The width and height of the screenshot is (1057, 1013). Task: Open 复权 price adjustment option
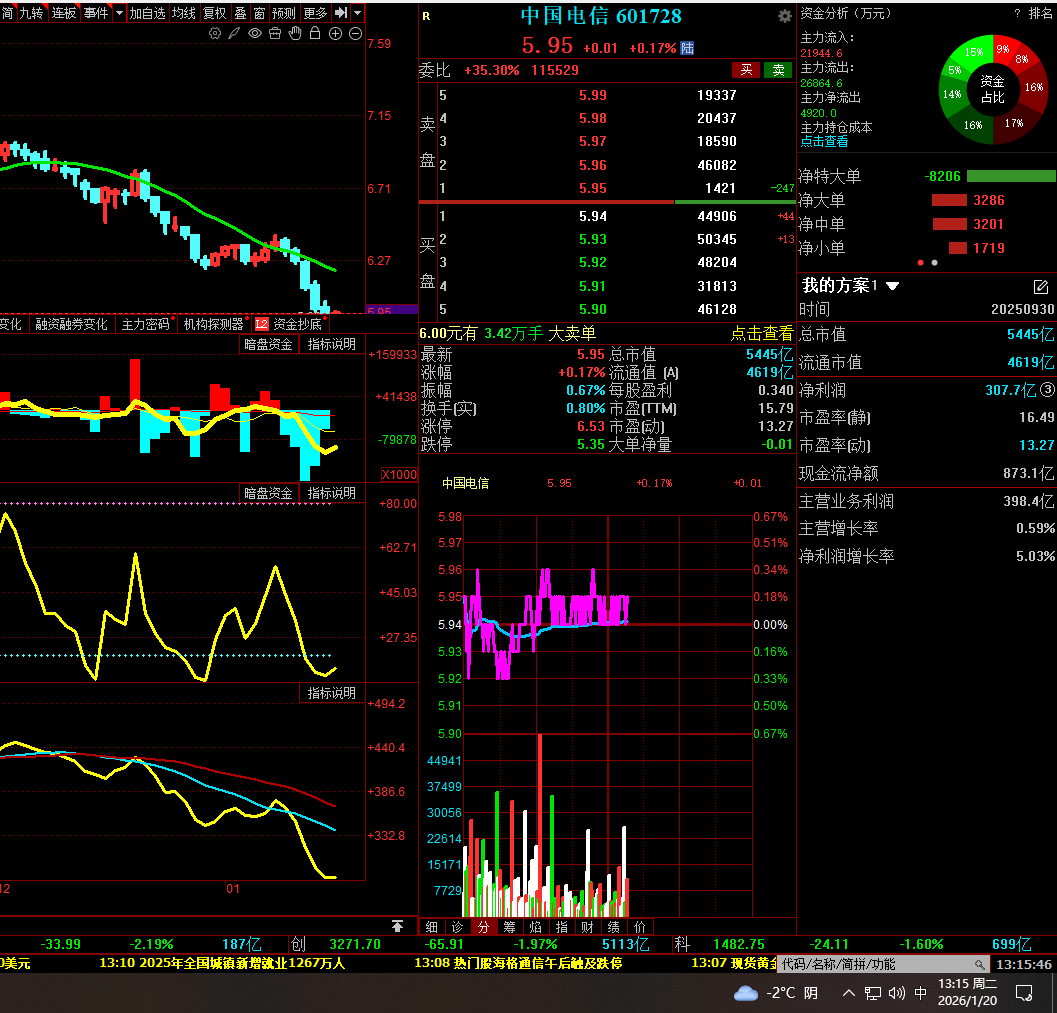[215, 13]
